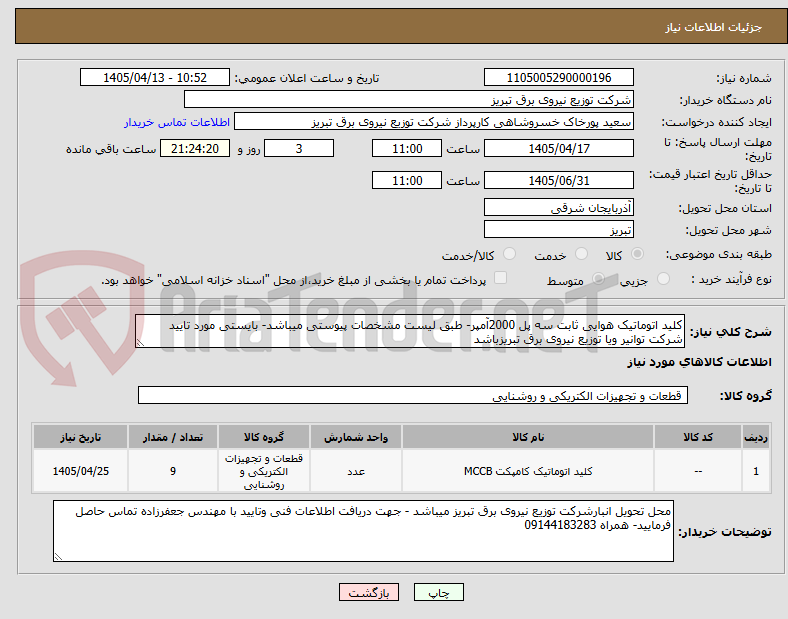The height and width of the screenshot is (619, 788).
Task: Click the resize handle of buyer notes textarea
Action: 58,557
